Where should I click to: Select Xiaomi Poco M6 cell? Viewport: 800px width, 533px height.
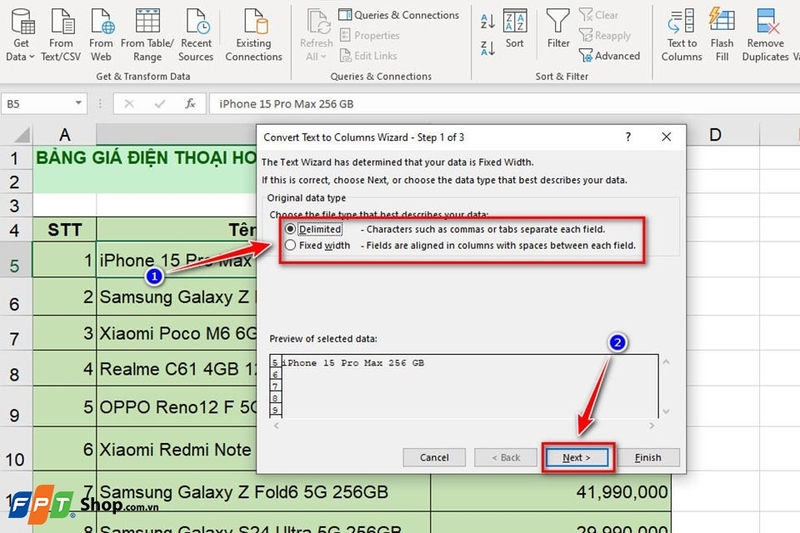click(x=177, y=333)
